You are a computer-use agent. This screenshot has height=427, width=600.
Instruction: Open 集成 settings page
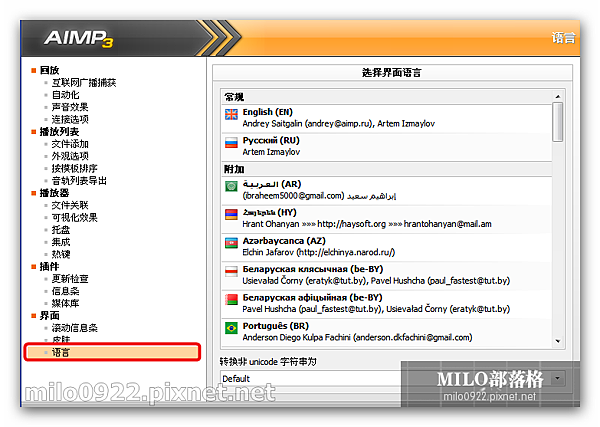pos(61,242)
